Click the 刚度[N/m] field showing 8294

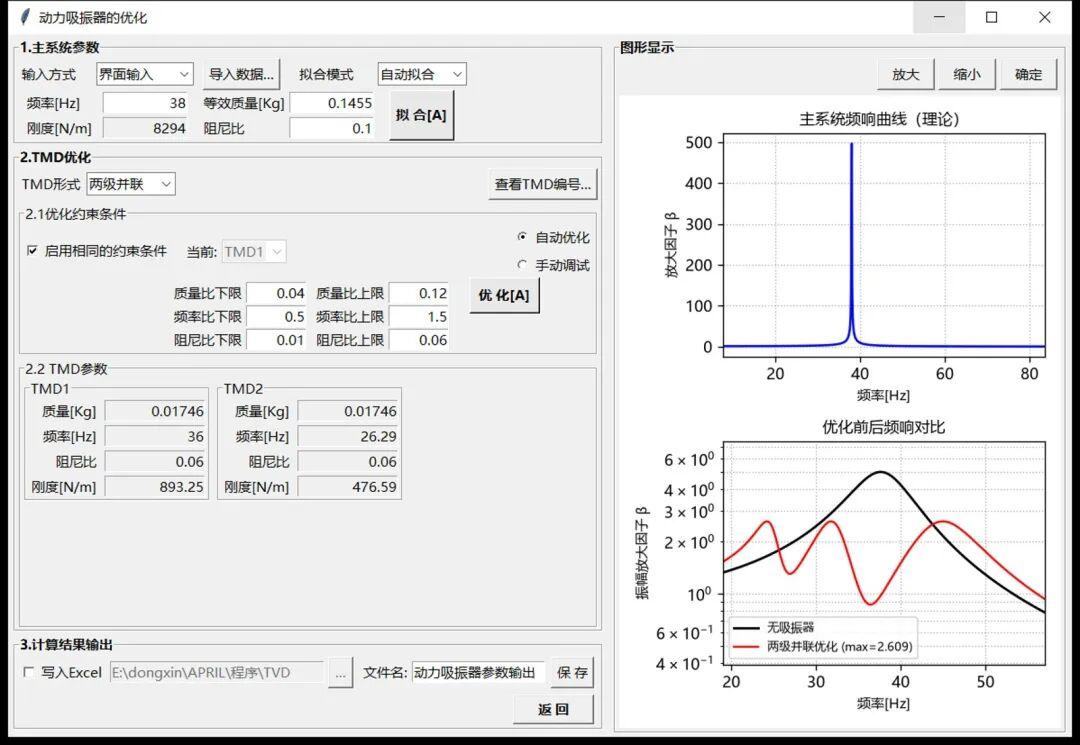point(145,128)
